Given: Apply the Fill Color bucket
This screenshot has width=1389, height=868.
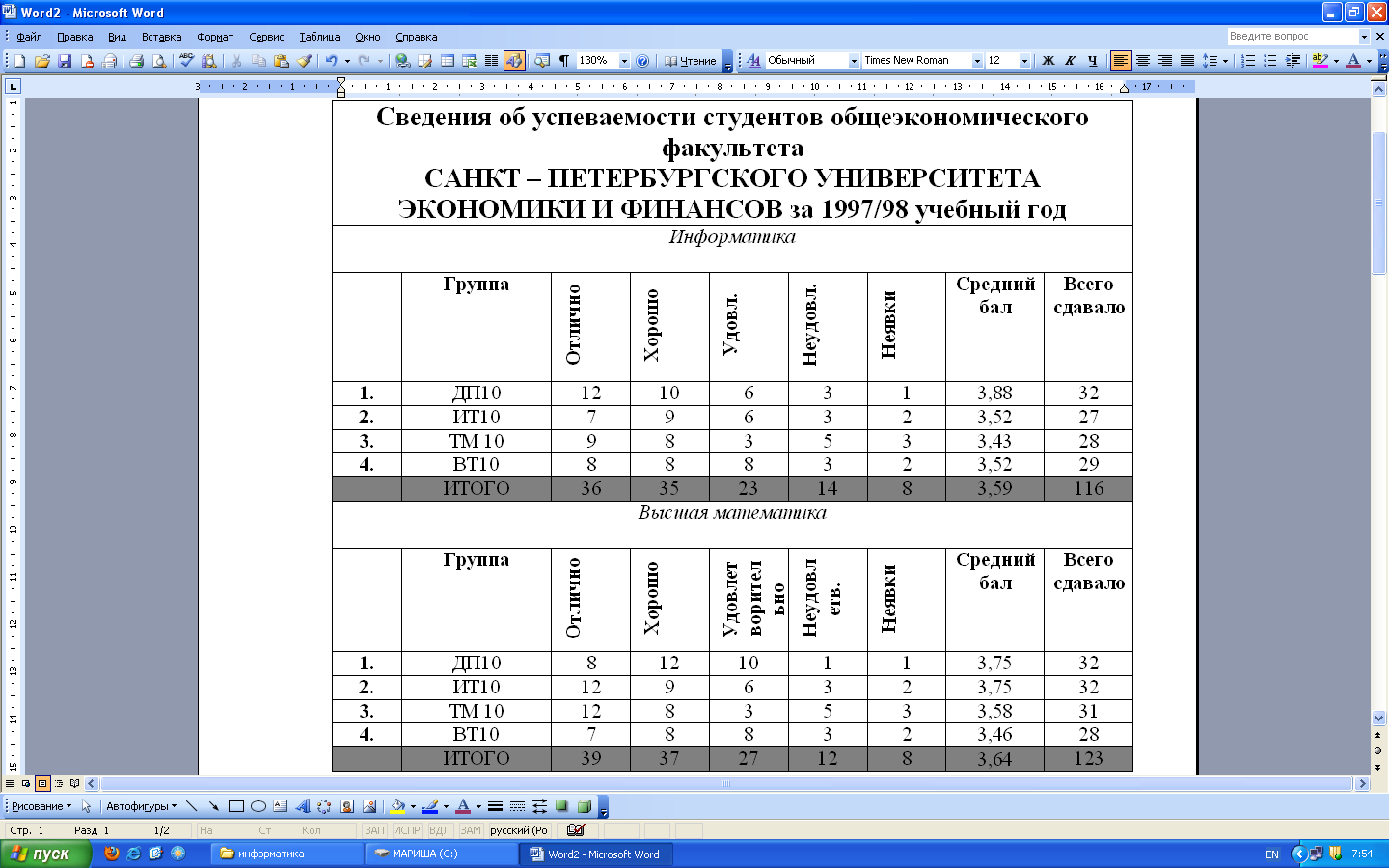Looking at the screenshot, I should 397,806.
